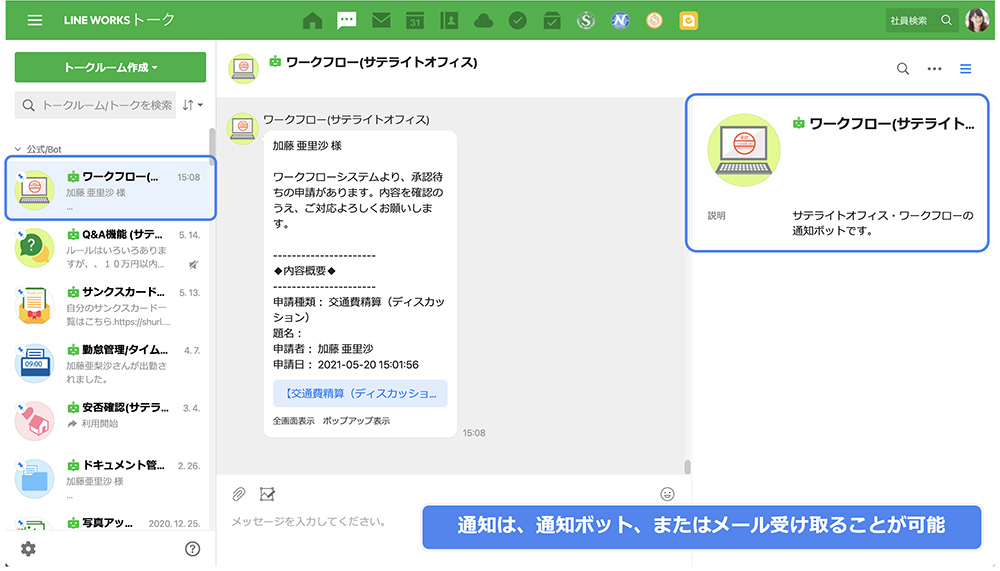This screenshot has width=1000, height=571.
Task: Open the user profile avatar
Action: pyautogui.click(x=977, y=20)
